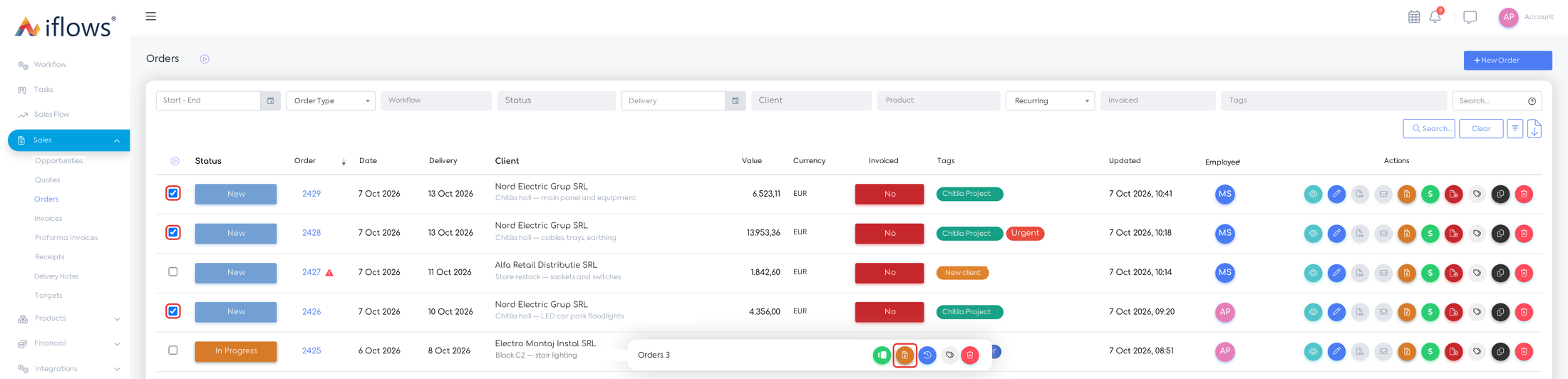Click the export download icon button

pyautogui.click(x=1535, y=129)
